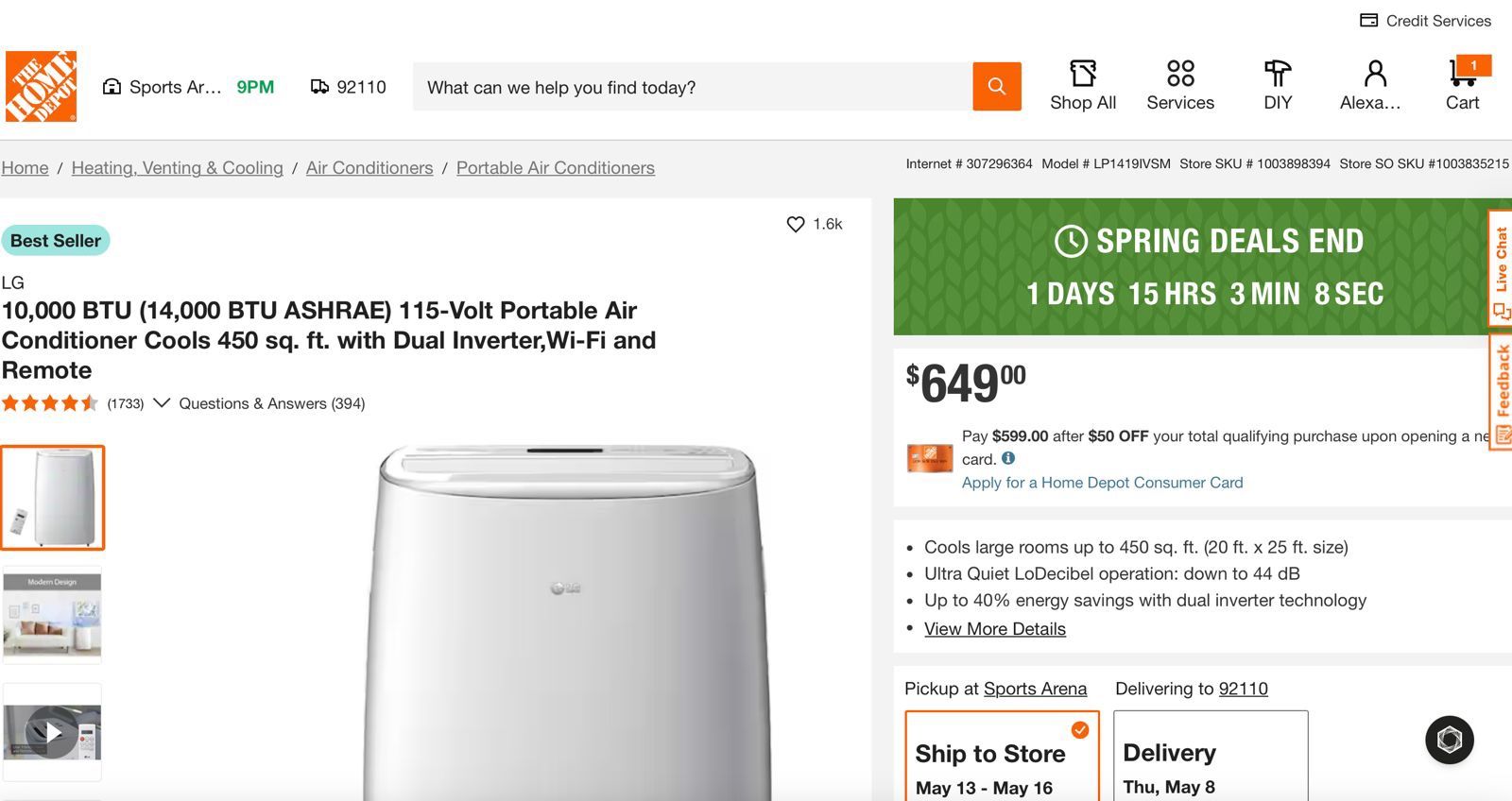Type in the search field
Image resolution: width=1512 pixels, height=801 pixels.
point(692,87)
